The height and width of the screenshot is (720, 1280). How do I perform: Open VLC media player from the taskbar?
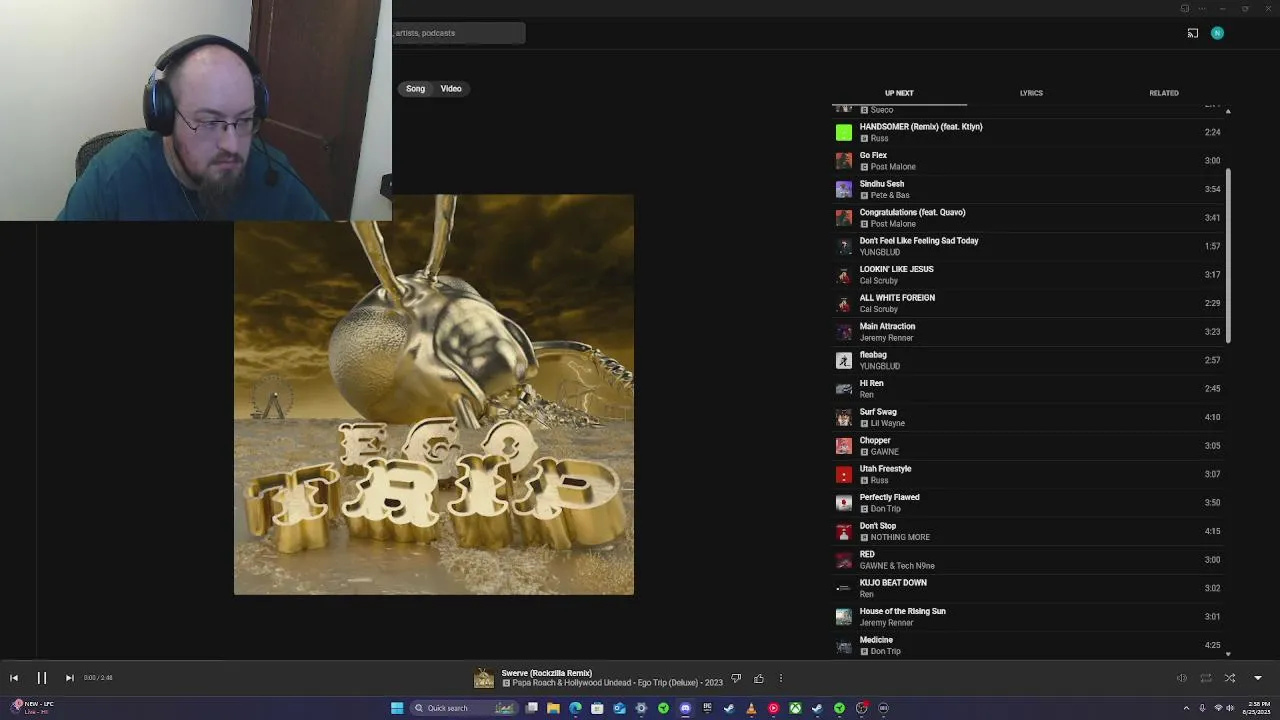(751, 708)
